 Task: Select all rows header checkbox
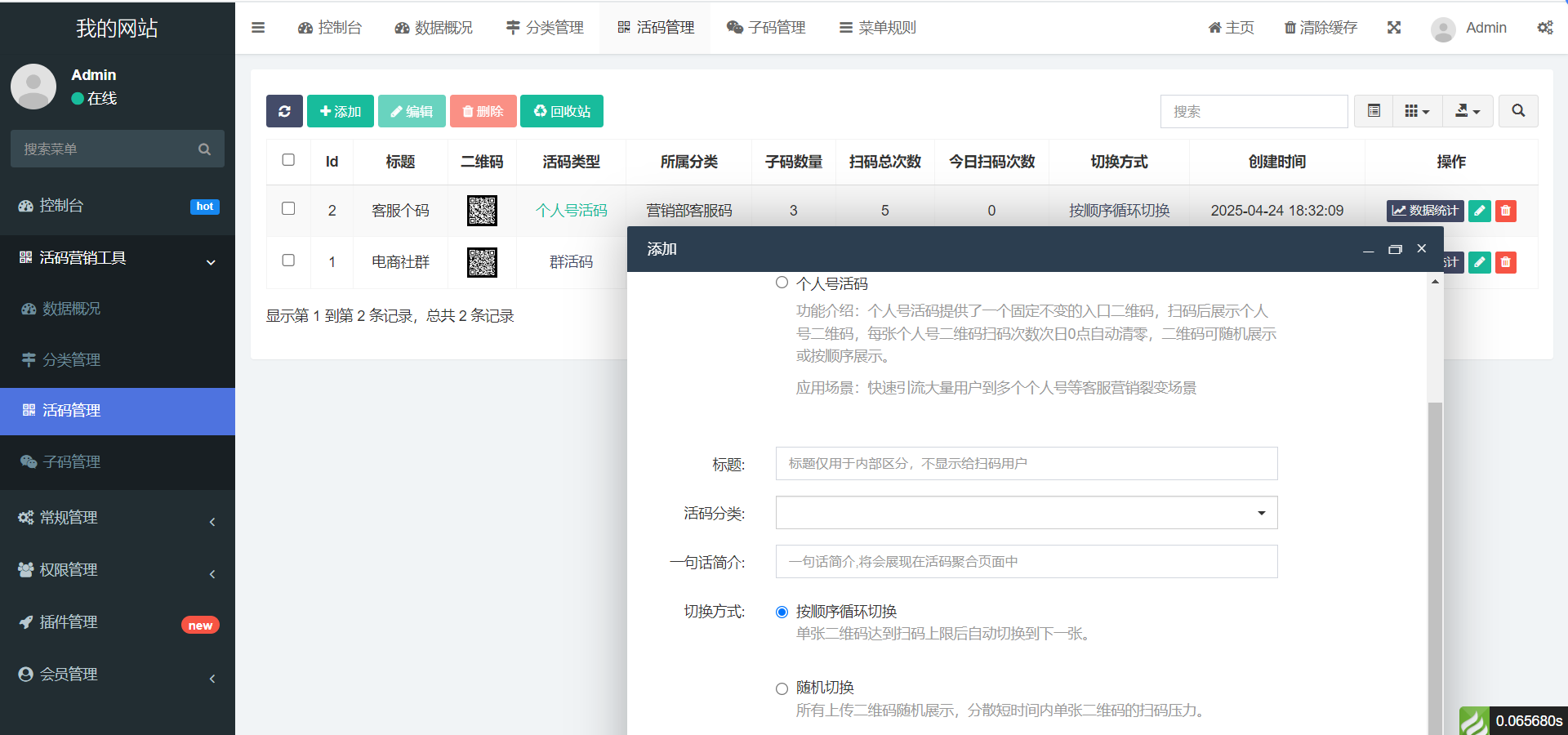click(x=288, y=160)
